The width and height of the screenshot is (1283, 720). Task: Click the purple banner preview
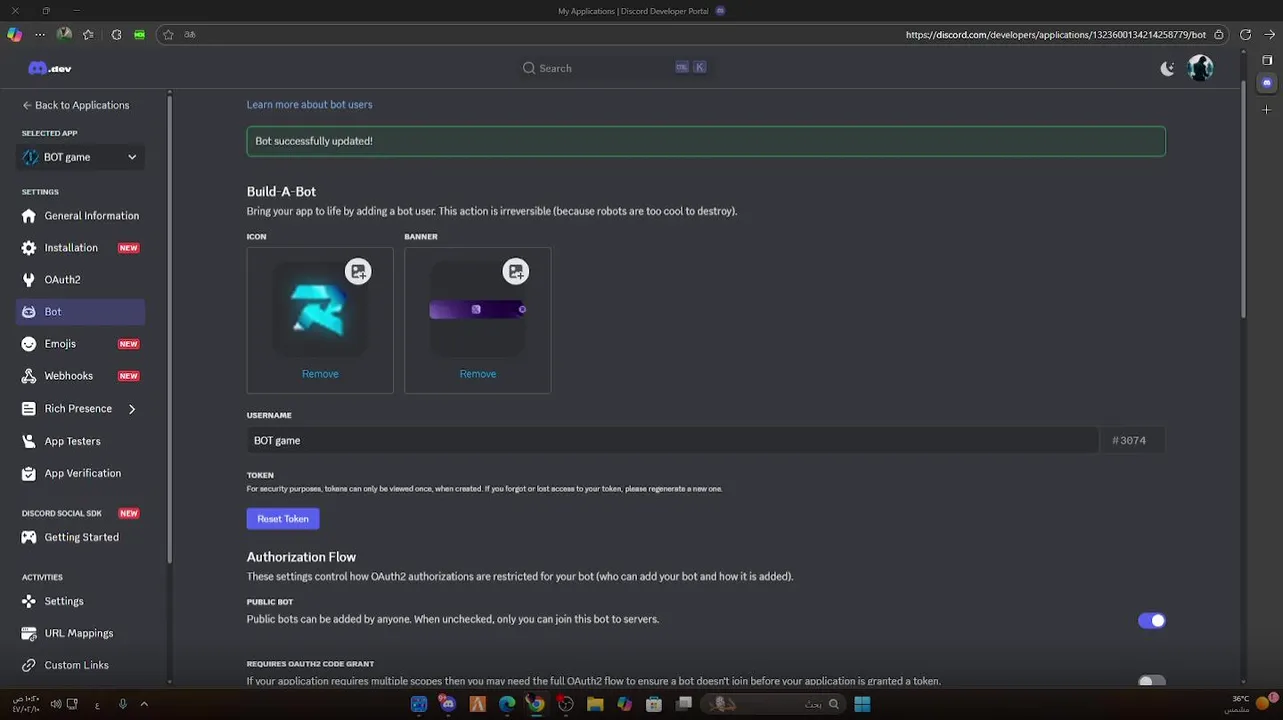478,310
